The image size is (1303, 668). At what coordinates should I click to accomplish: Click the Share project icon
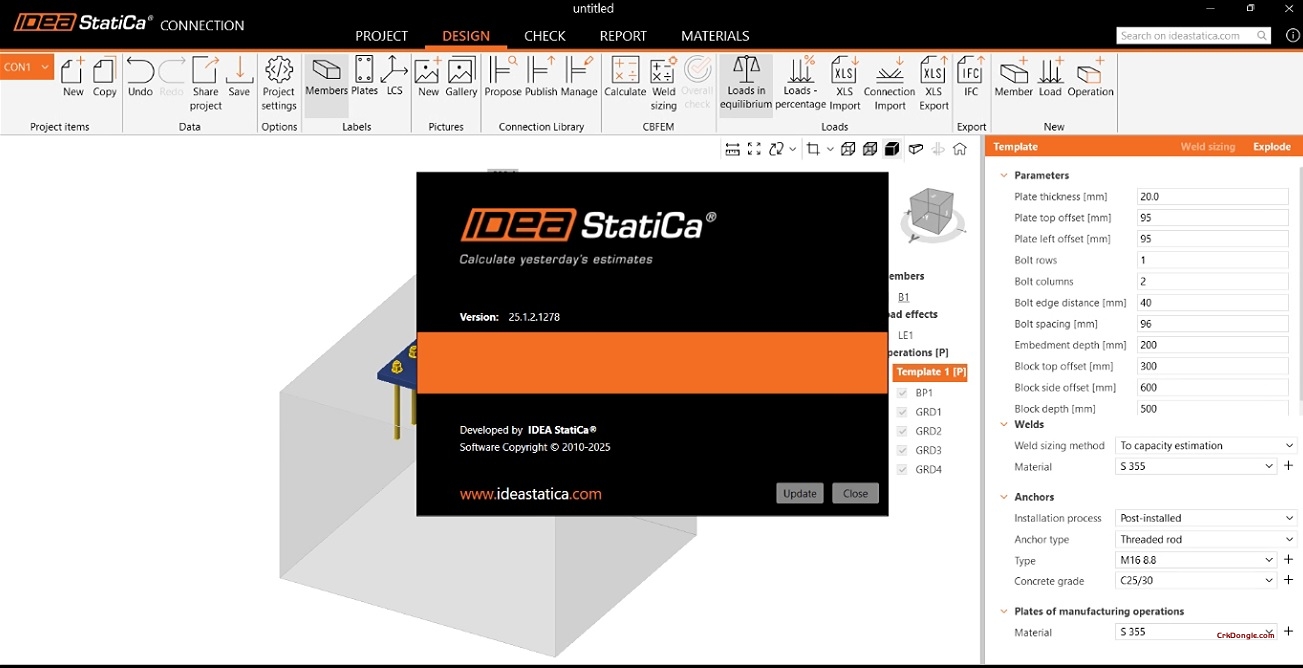point(205,83)
